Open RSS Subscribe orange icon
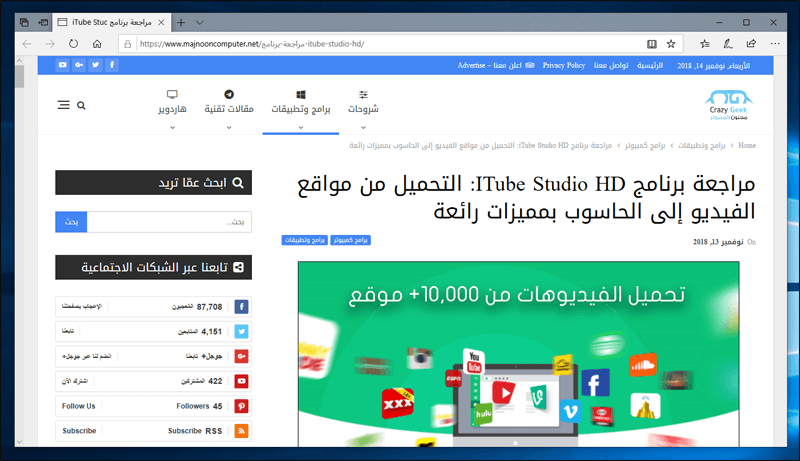 (241, 431)
